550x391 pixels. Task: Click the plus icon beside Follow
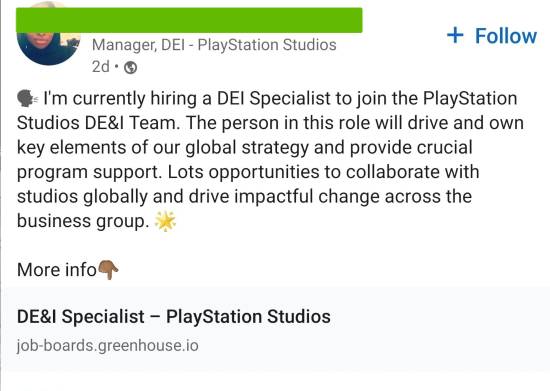point(455,36)
